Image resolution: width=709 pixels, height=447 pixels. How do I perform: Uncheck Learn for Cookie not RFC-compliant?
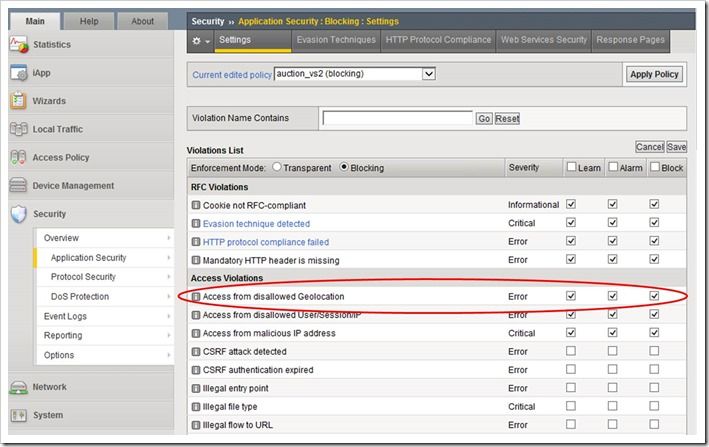tap(571, 204)
